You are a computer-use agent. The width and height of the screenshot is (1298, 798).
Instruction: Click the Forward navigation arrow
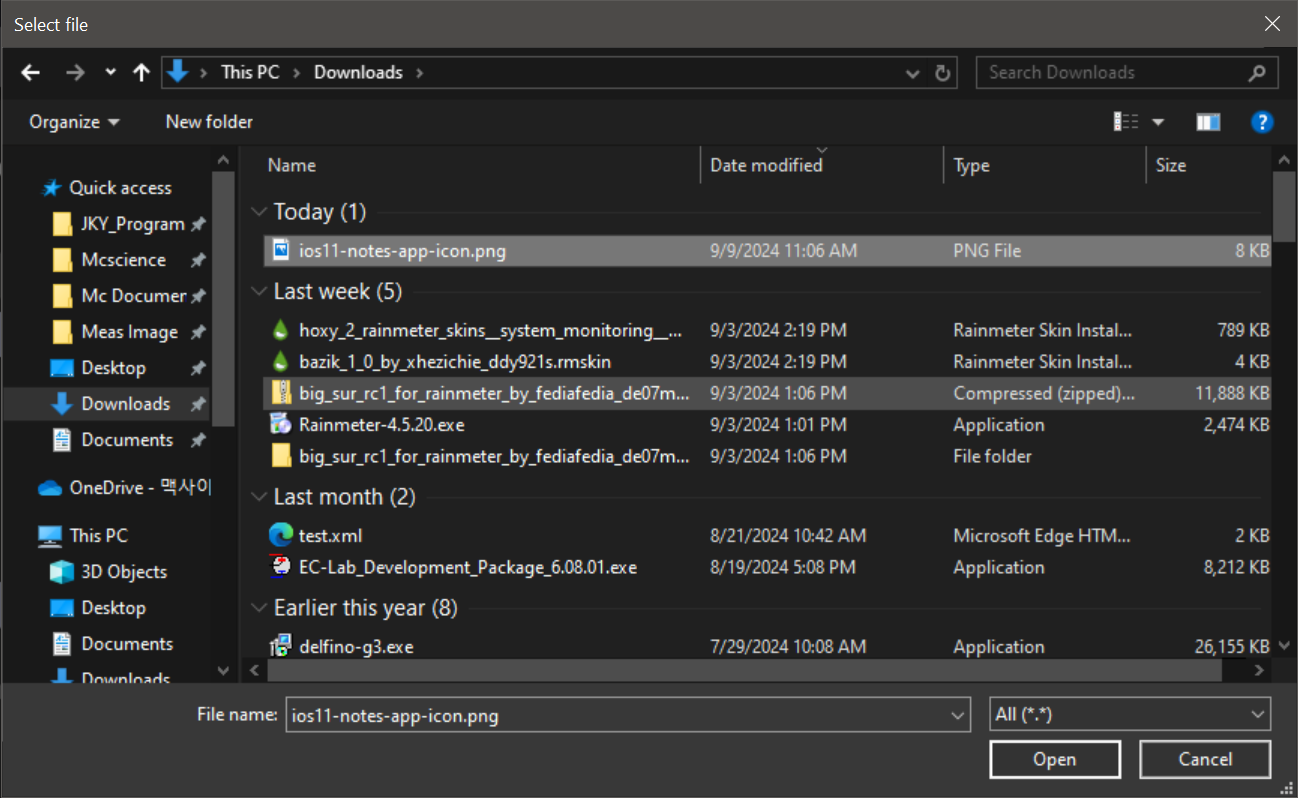(75, 73)
